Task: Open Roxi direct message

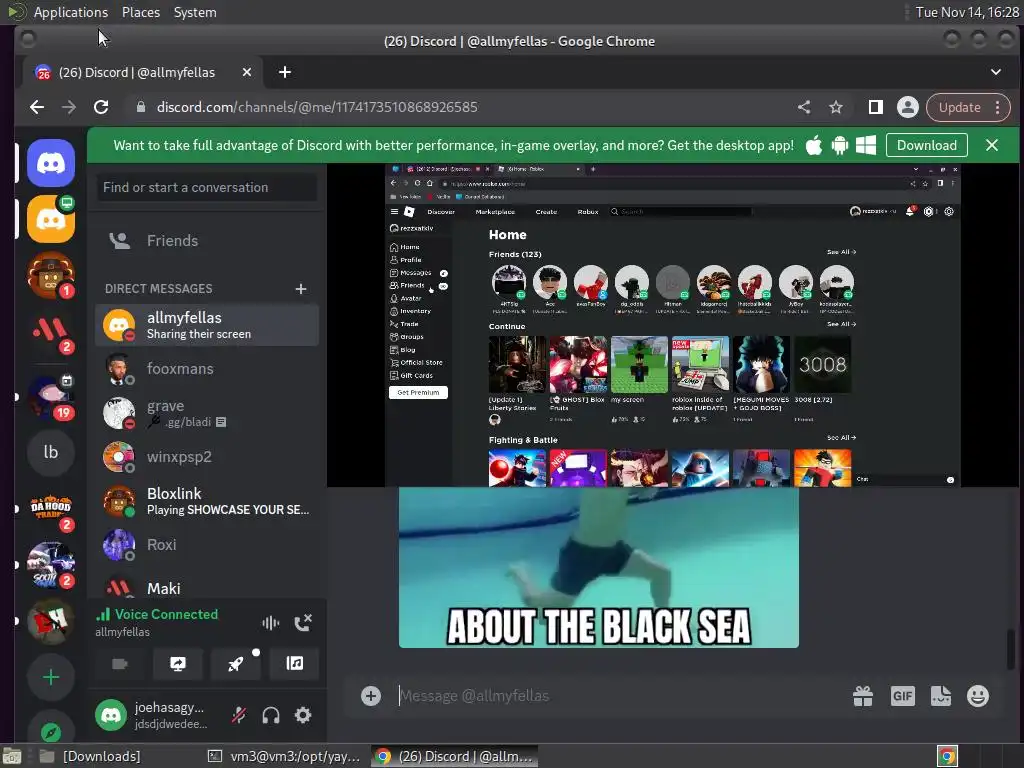Action: click(x=207, y=545)
